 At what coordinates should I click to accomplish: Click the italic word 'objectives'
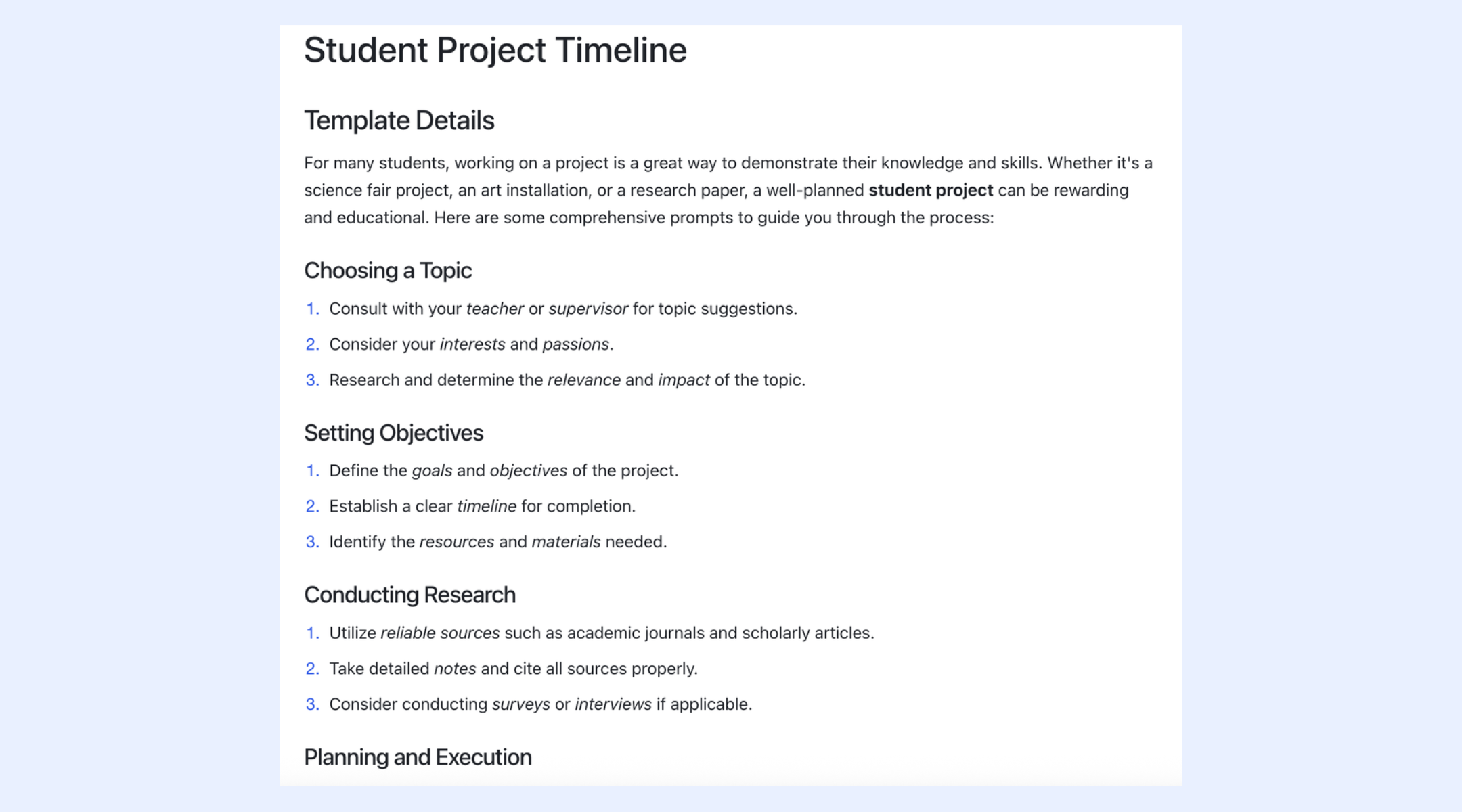529,471
